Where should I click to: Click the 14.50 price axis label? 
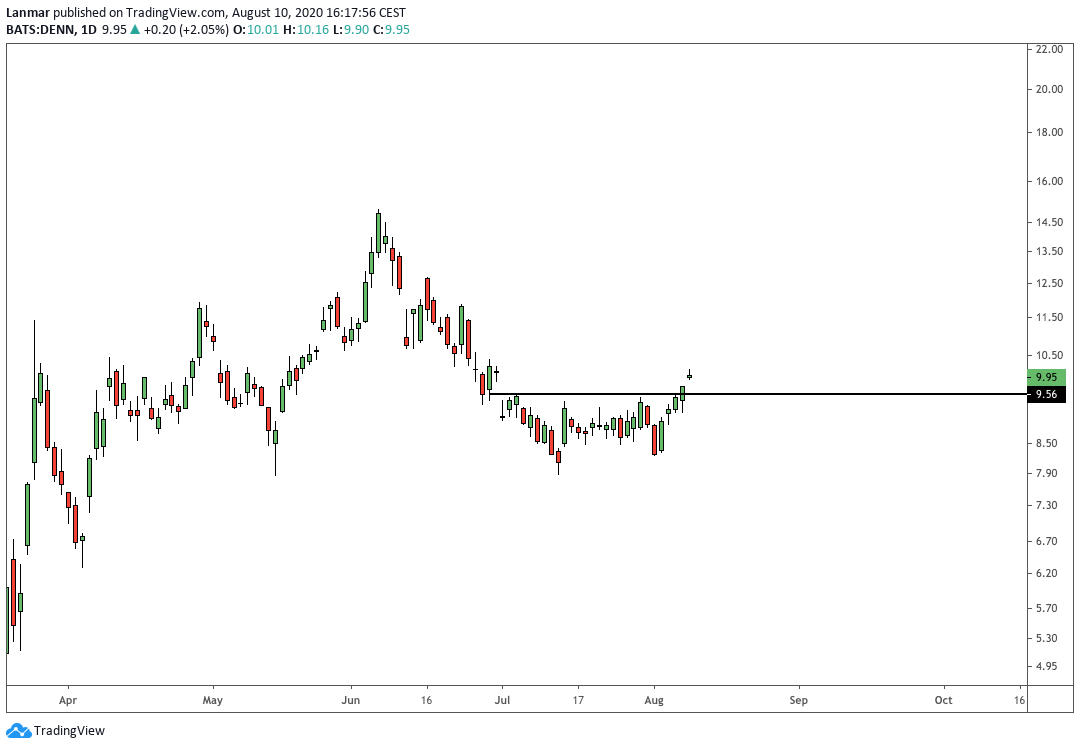coord(1048,222)
